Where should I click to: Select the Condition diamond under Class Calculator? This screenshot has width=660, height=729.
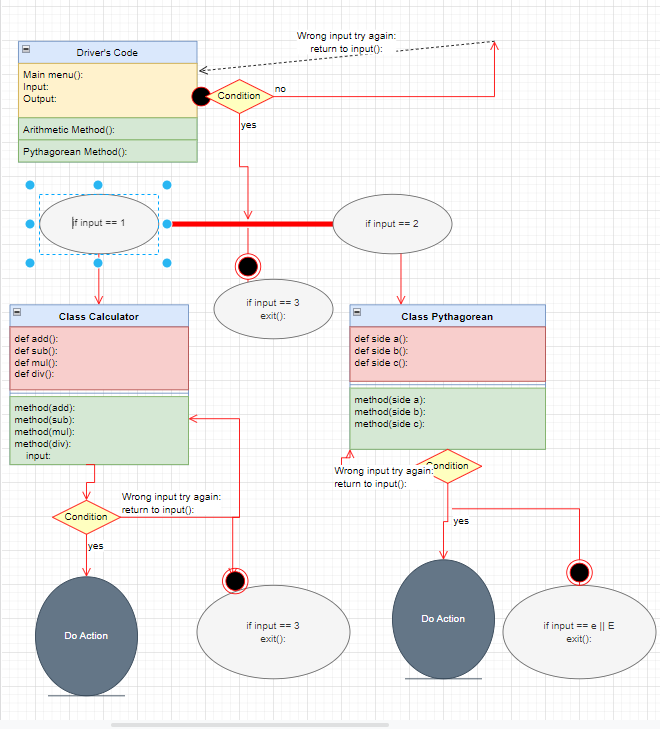click(x=86, y=517)
